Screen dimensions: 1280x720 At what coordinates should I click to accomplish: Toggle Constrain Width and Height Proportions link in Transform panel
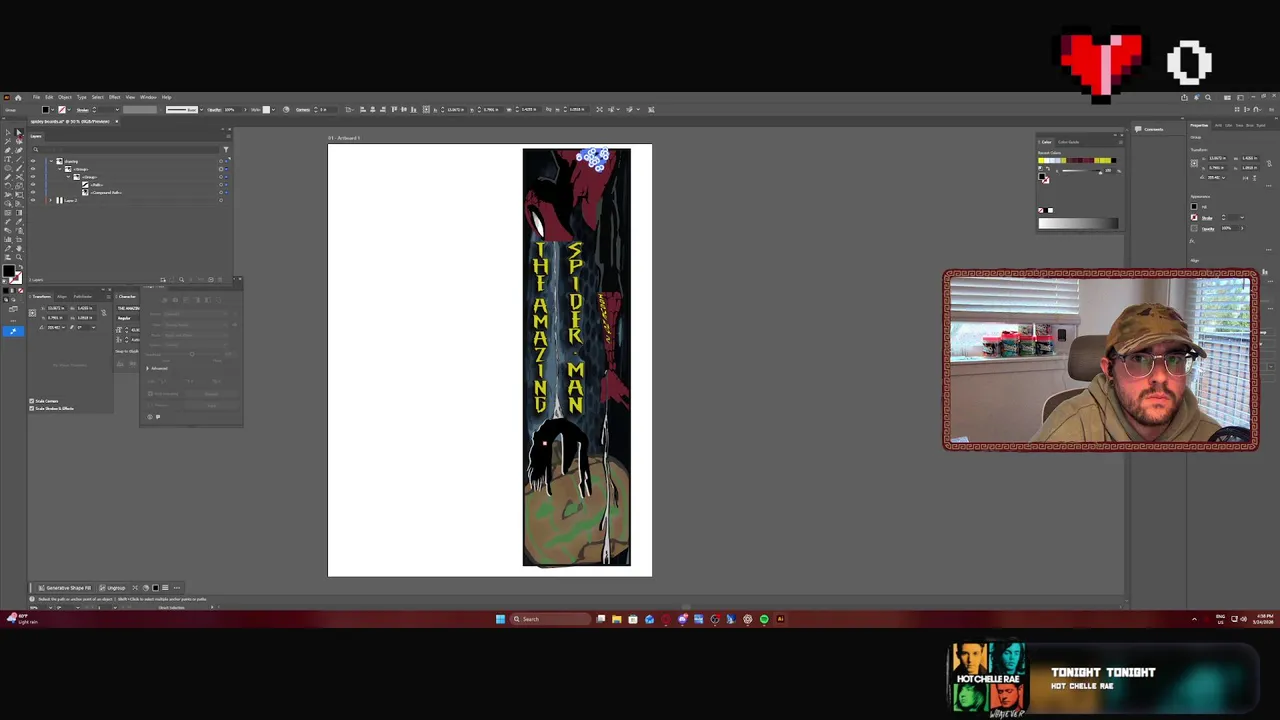[103, 313]
